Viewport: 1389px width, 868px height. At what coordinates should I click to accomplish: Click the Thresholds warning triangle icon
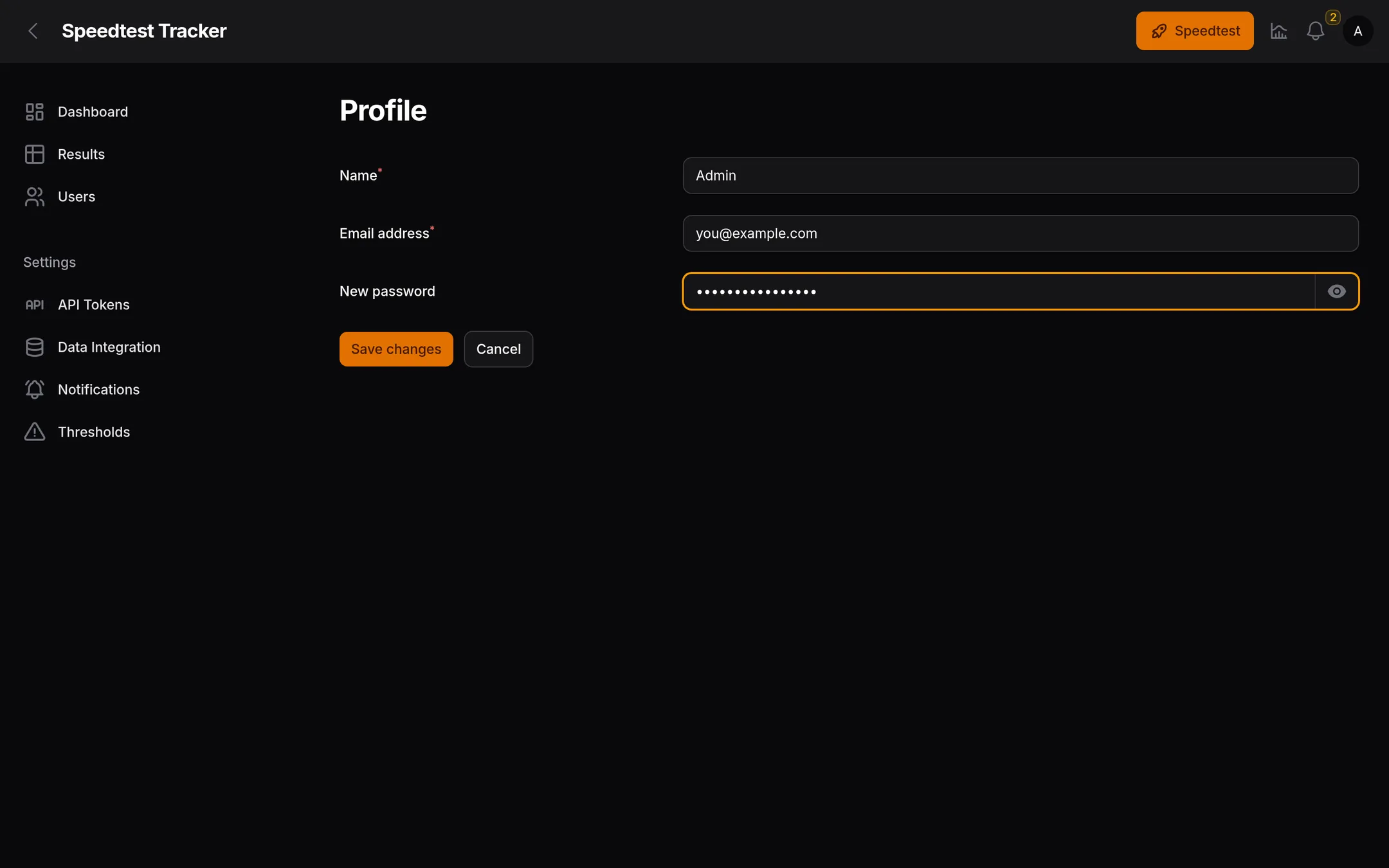click(35, 432)
